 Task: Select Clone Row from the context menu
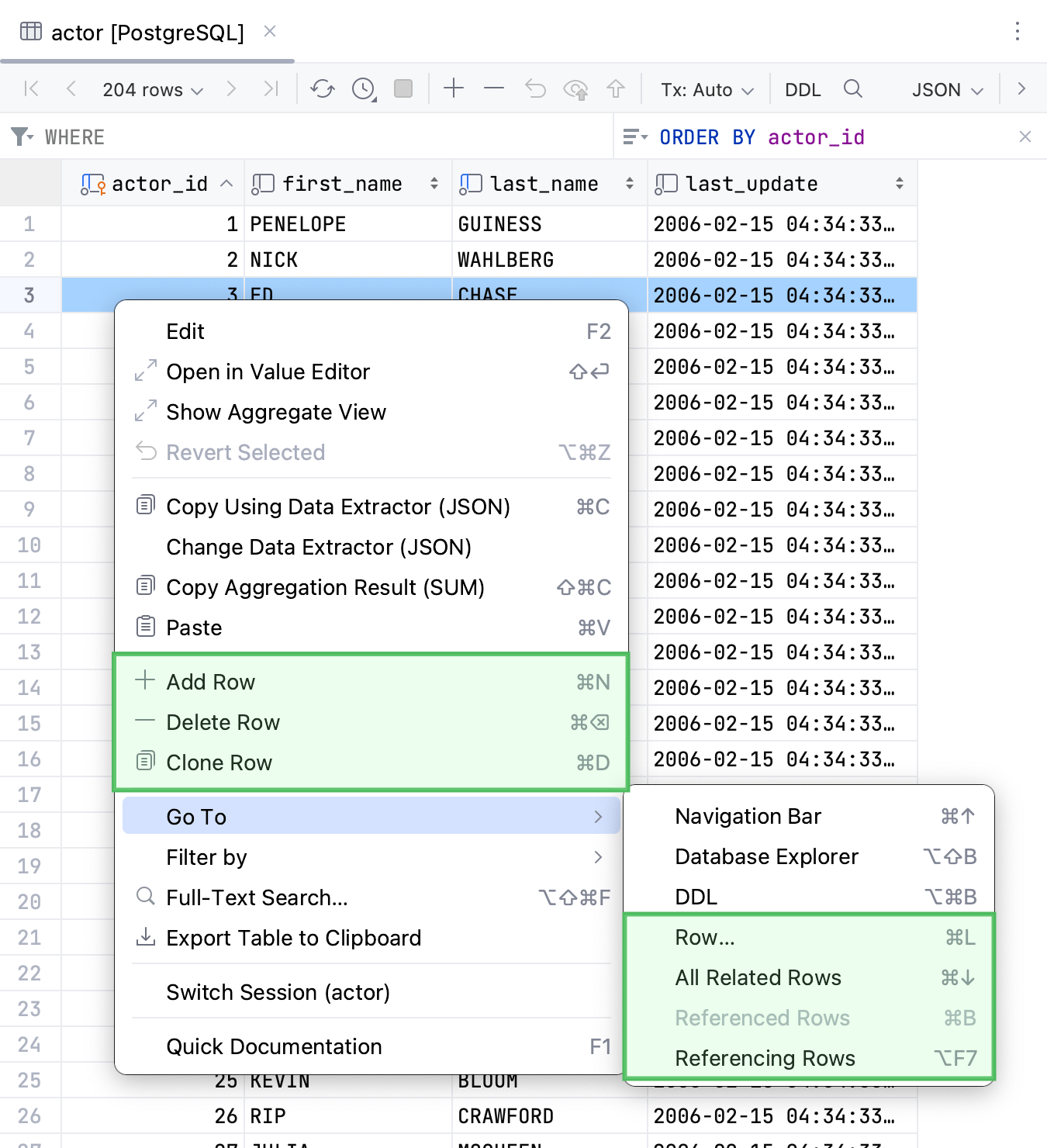[219, 762]
